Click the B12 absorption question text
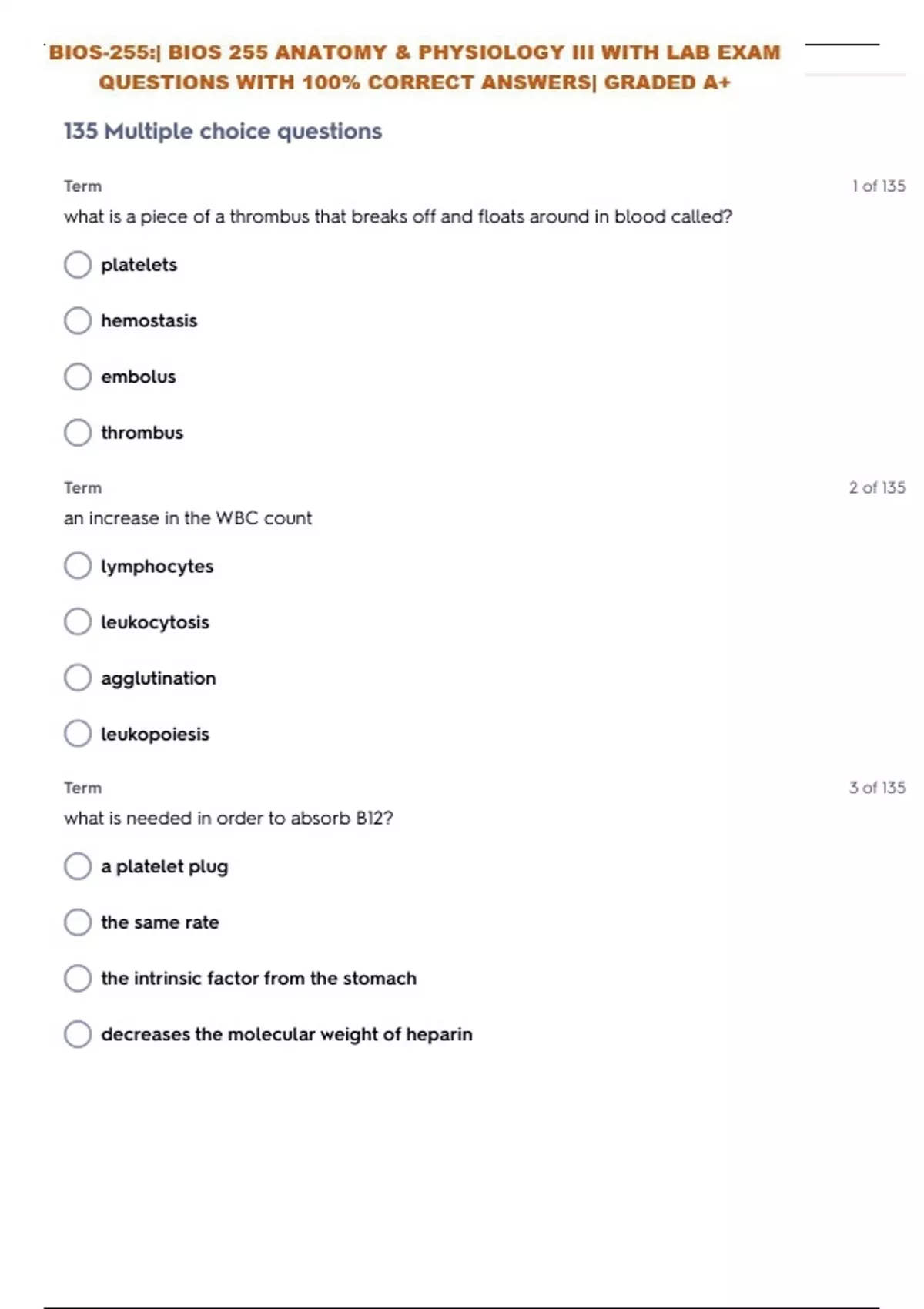The image size is (924, 1309). pos(228,819)
